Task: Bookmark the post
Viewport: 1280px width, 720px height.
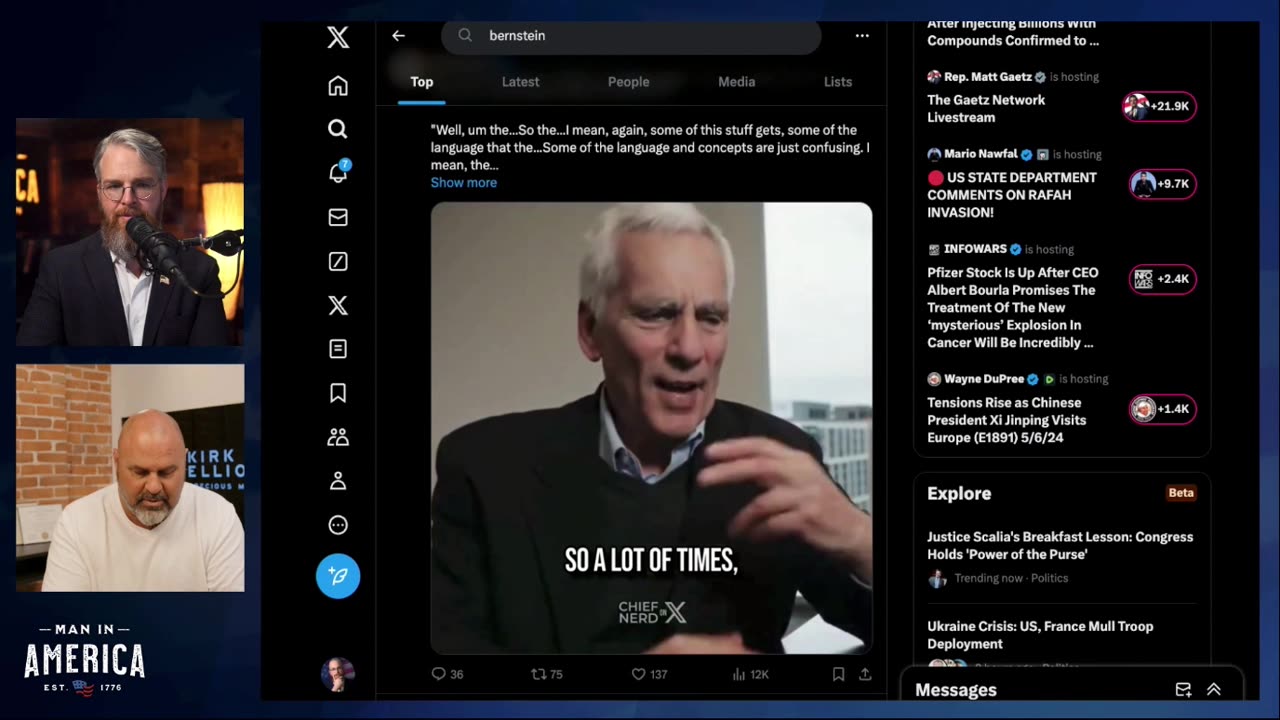Action: click(x=838, y=674)
